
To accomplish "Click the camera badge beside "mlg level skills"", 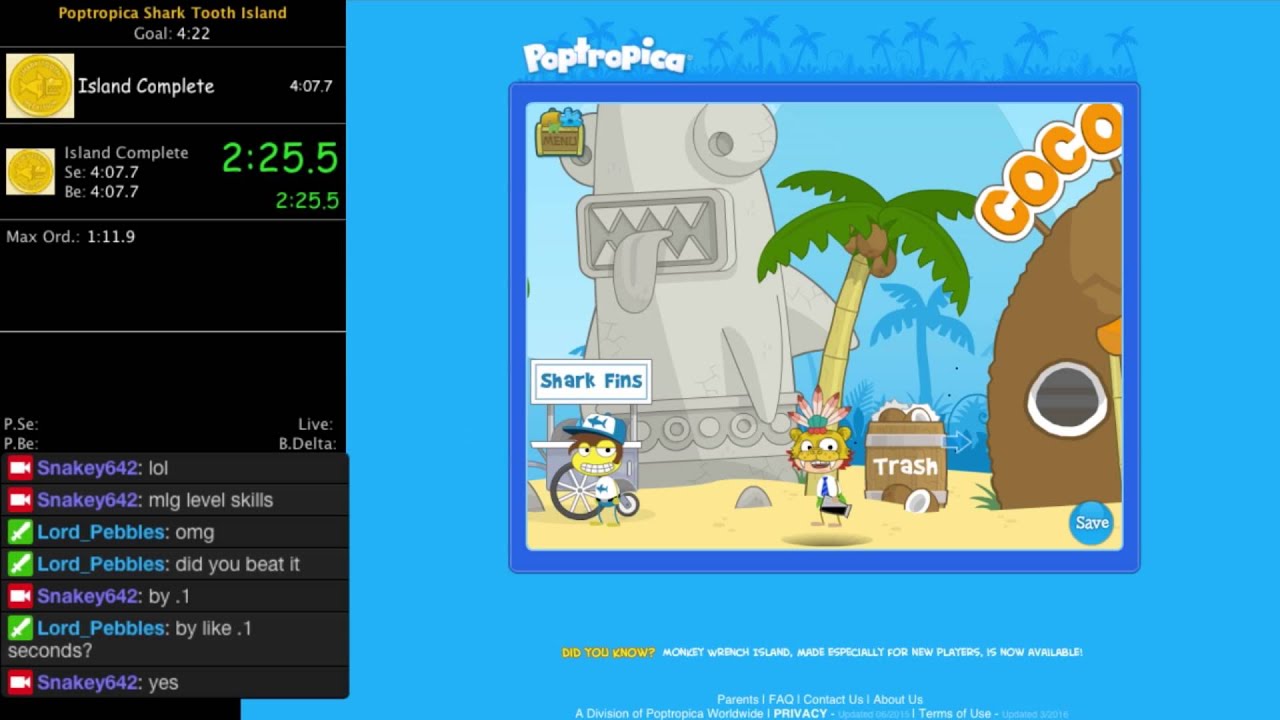I will [x=20, y=500].
